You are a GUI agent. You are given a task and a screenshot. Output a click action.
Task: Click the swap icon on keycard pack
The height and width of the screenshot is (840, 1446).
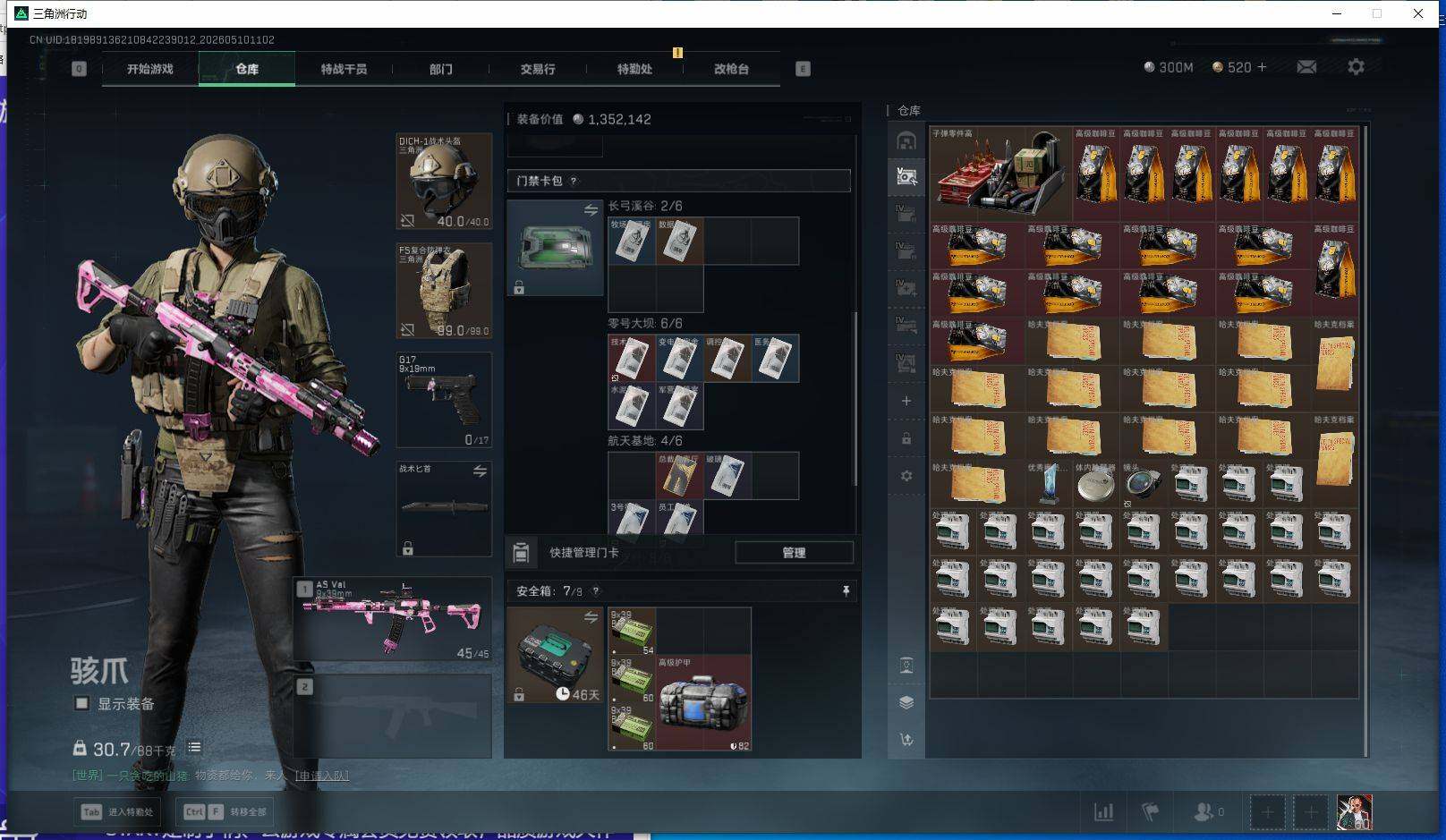click(591, 210)
